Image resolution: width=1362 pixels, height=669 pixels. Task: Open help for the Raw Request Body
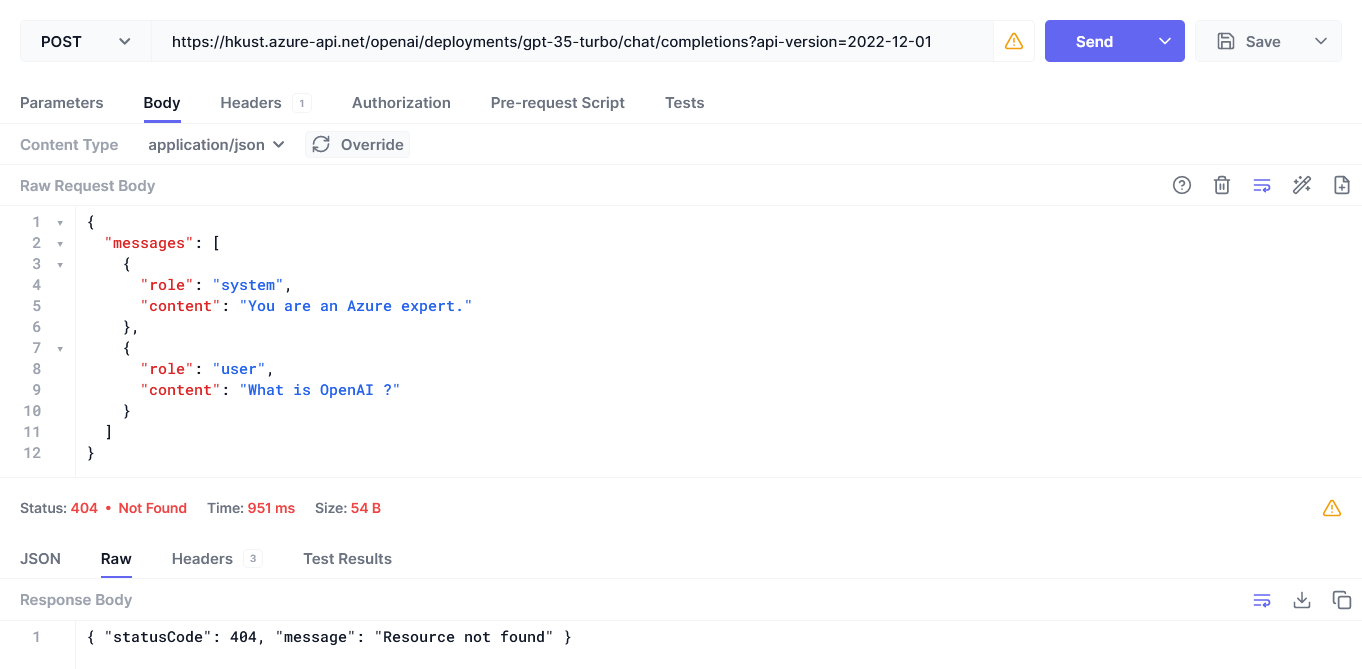1181,185
